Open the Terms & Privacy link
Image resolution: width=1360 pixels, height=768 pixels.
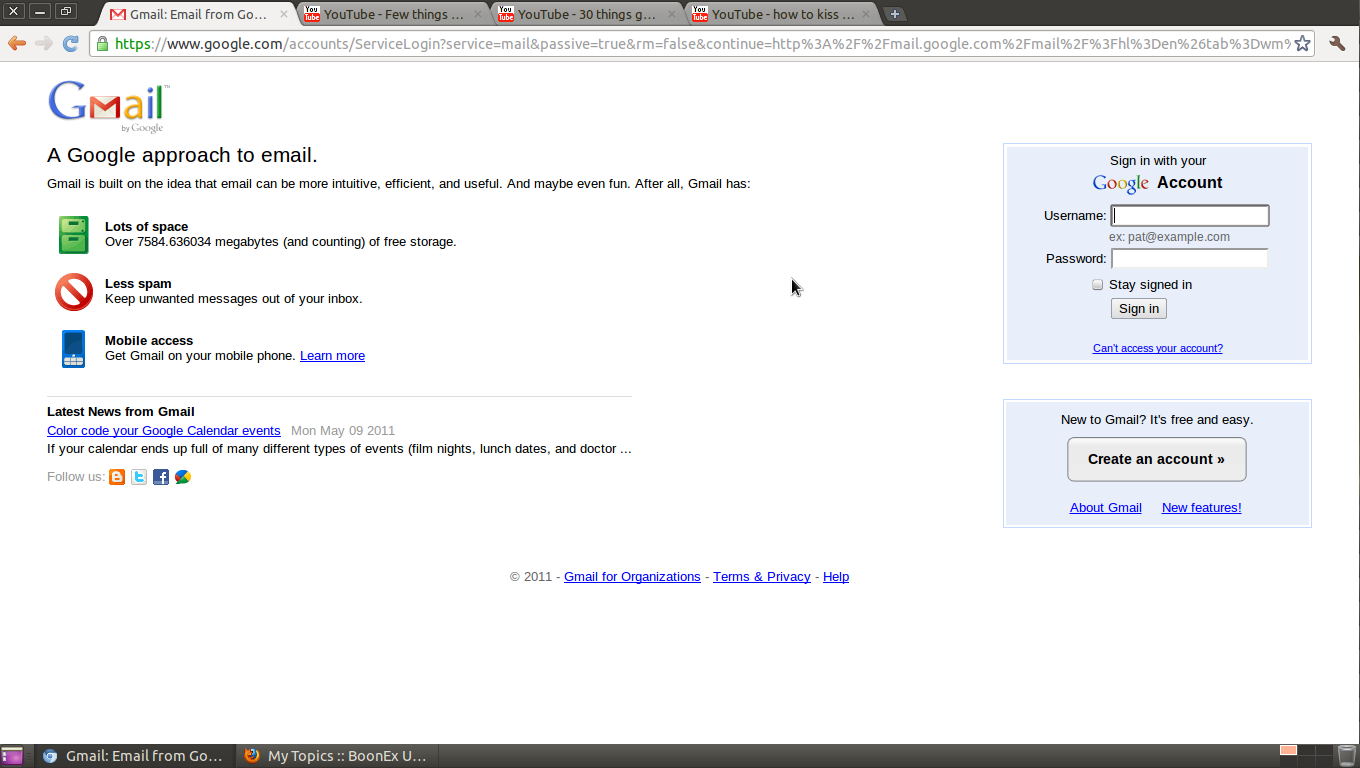pyautogui.click(x=762, y=577)
